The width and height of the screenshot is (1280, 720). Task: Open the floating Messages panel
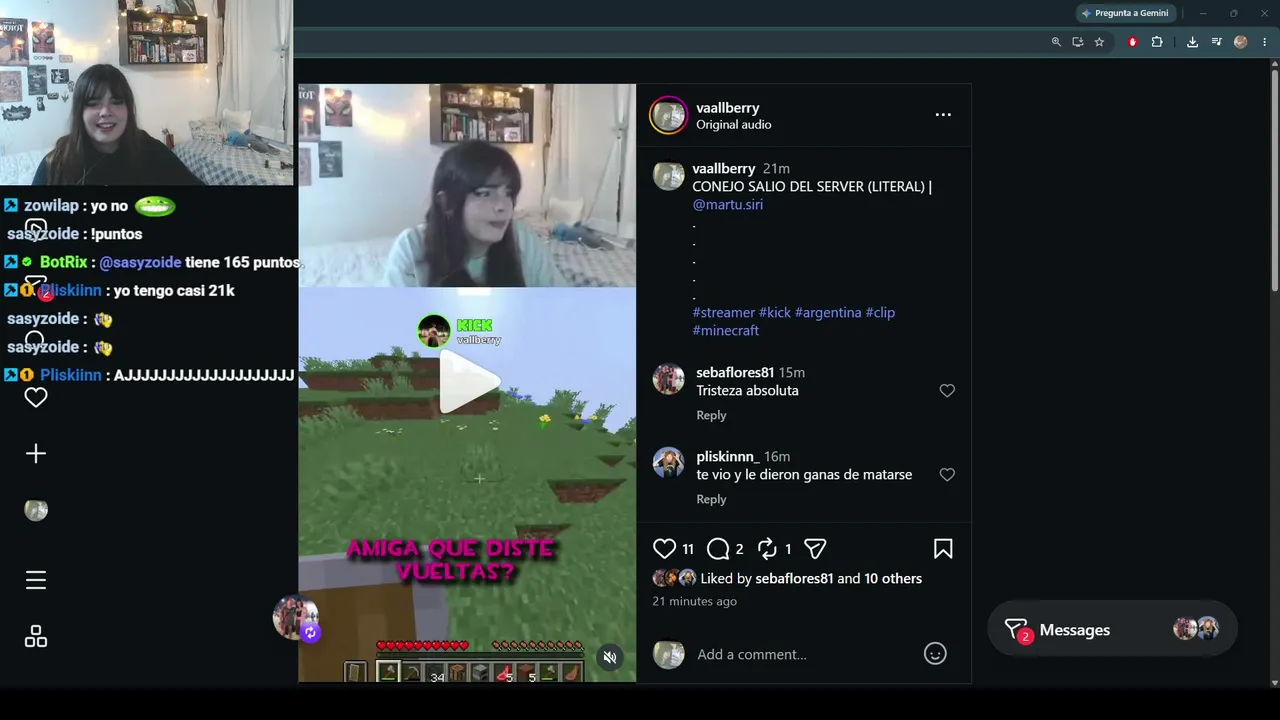click(1112, 630)
